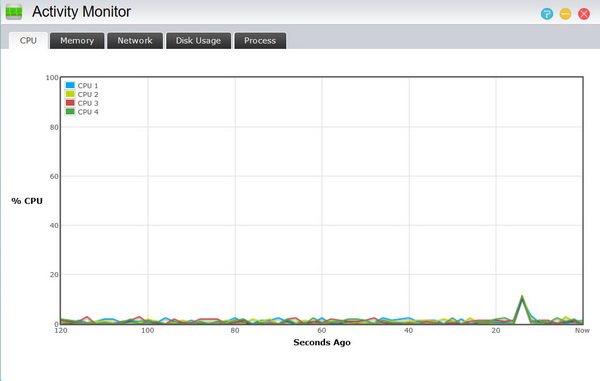The image size is (600, 381).
Task: Click the % CPU axis label
Action: coord(27,201)
